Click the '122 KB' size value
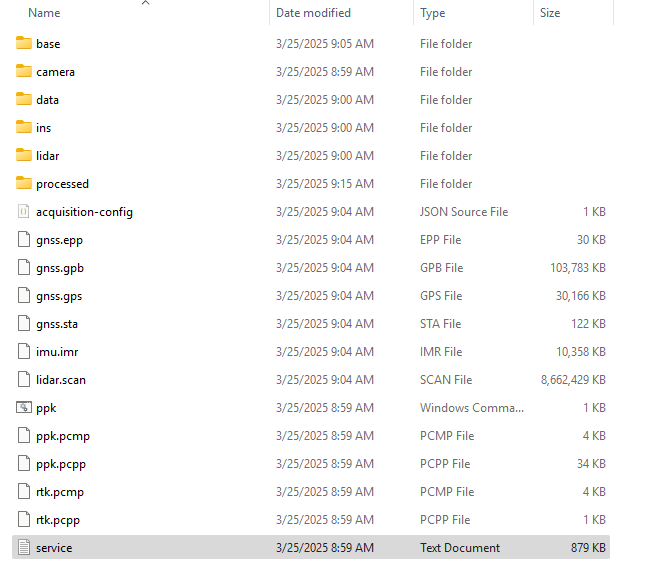 pos(588,324)
